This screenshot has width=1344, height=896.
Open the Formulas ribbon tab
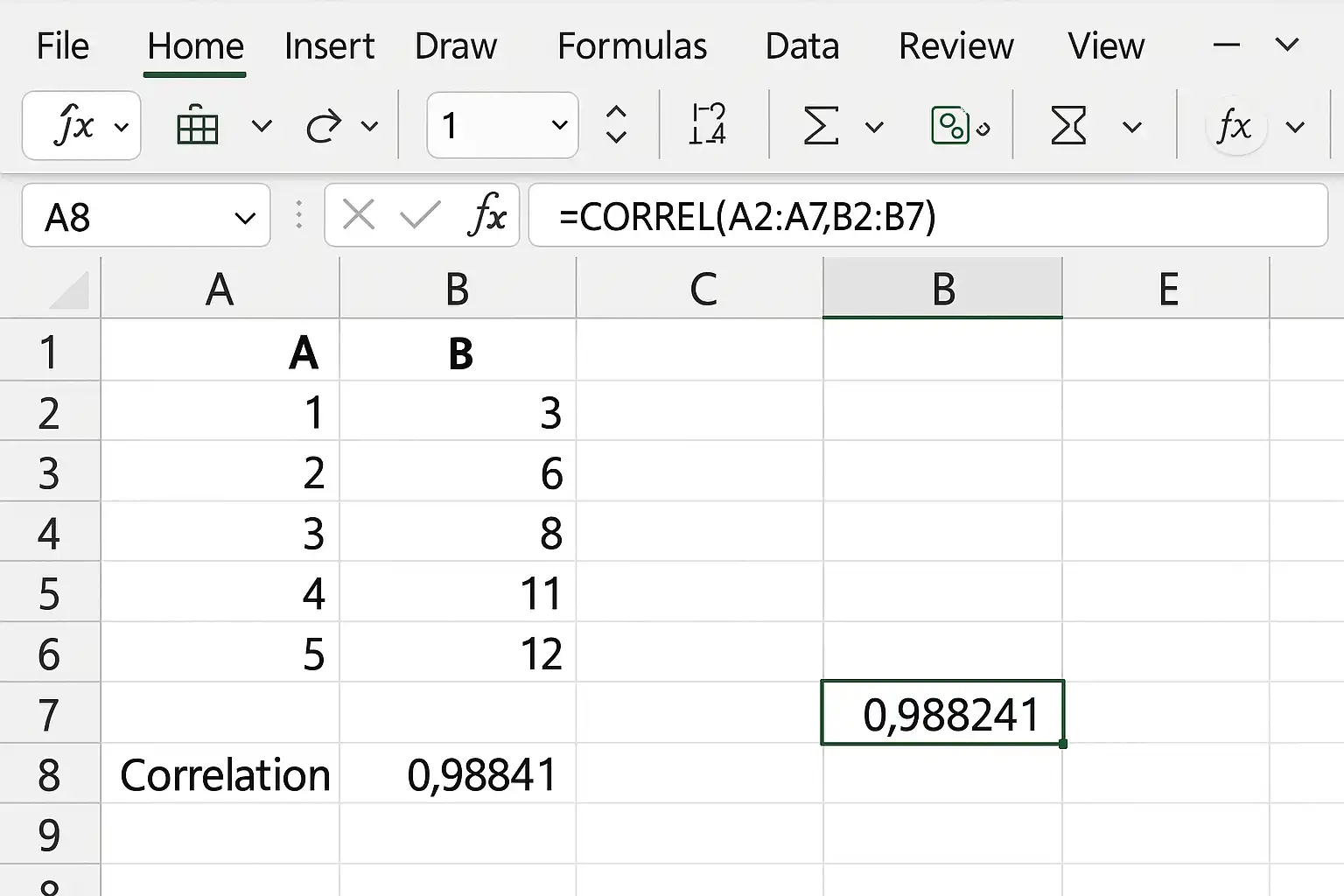pyautogui.click(x=632, y=45)
